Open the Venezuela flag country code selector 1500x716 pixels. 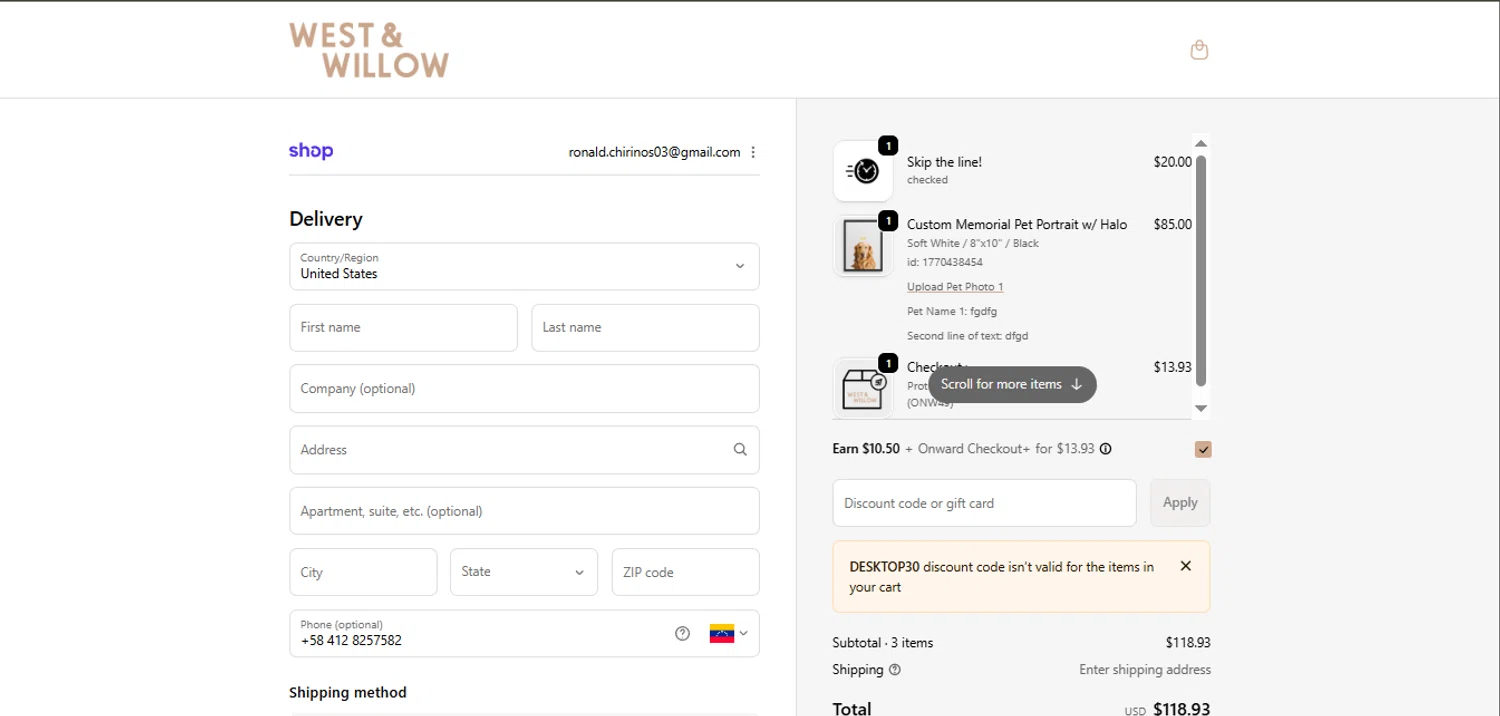coord(729,633)
